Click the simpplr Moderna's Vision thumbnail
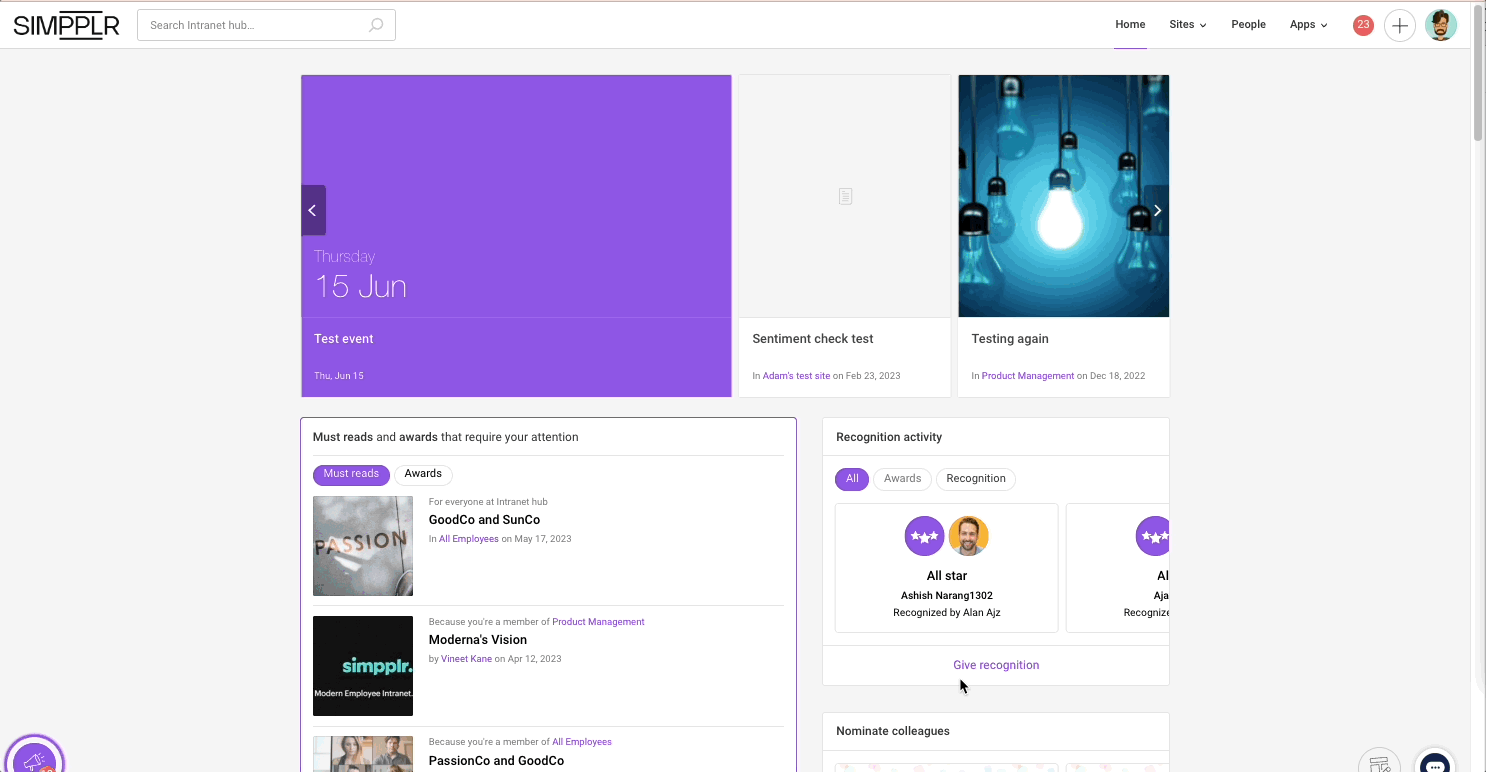Image resolution: width=1486 pixels, height=772 pixels. click(363, 666)
